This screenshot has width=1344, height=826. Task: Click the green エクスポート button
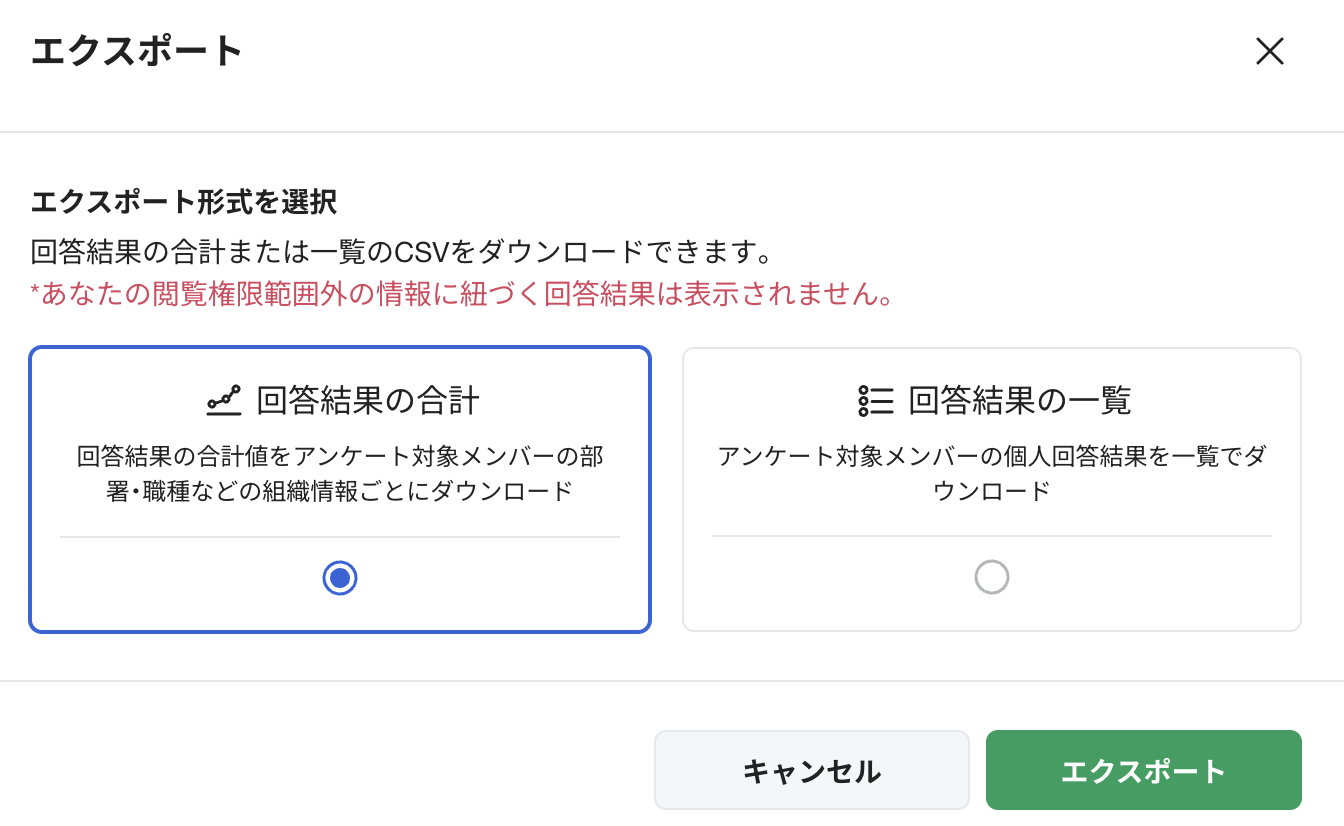(x=1143, y=769)
